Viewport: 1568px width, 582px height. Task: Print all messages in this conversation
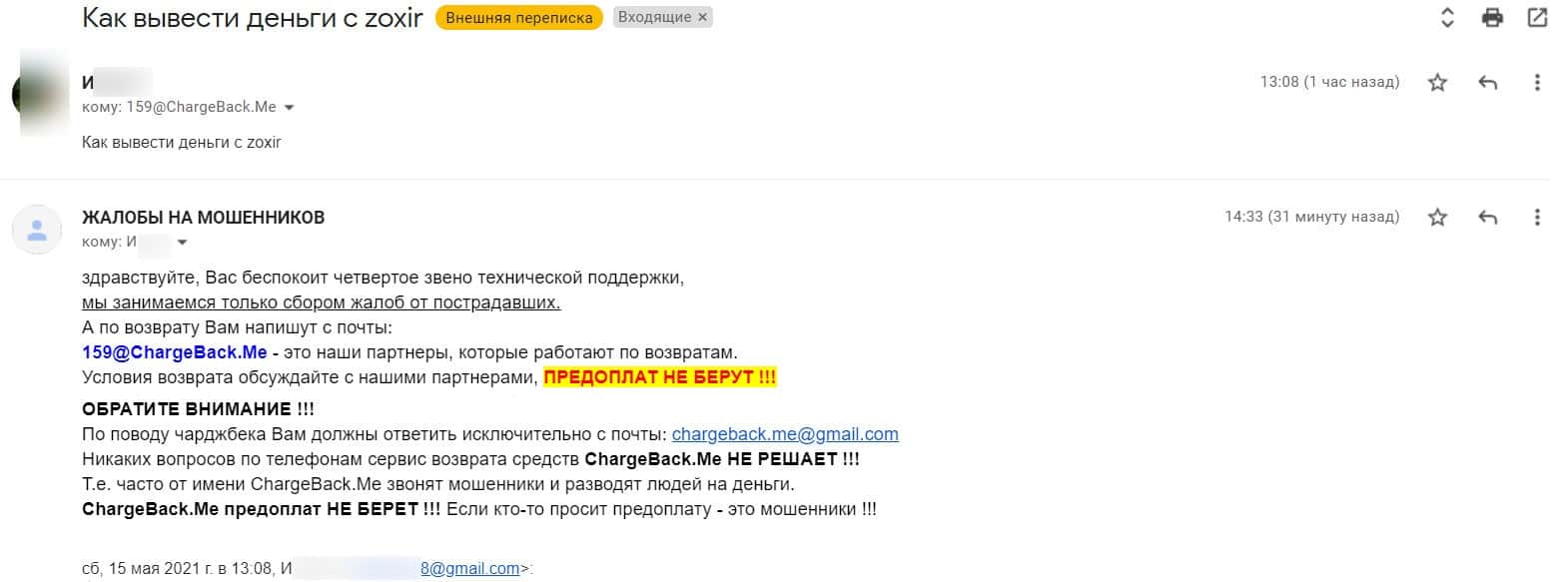click(x=1492, y=17)
